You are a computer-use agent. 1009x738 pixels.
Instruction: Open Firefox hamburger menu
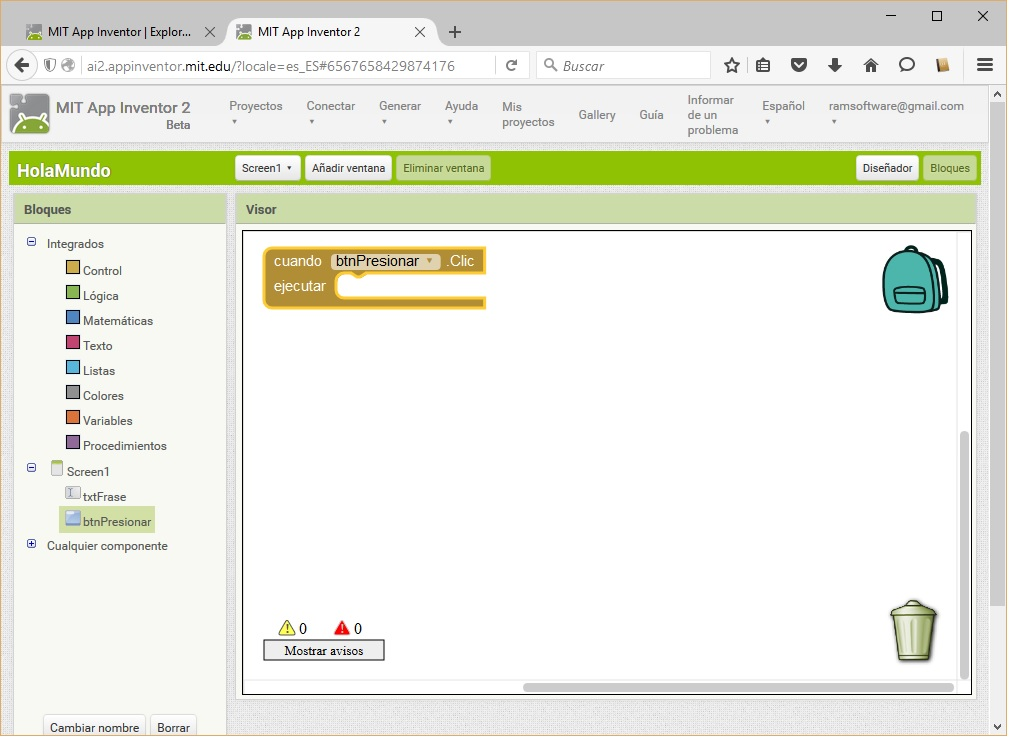984,65
